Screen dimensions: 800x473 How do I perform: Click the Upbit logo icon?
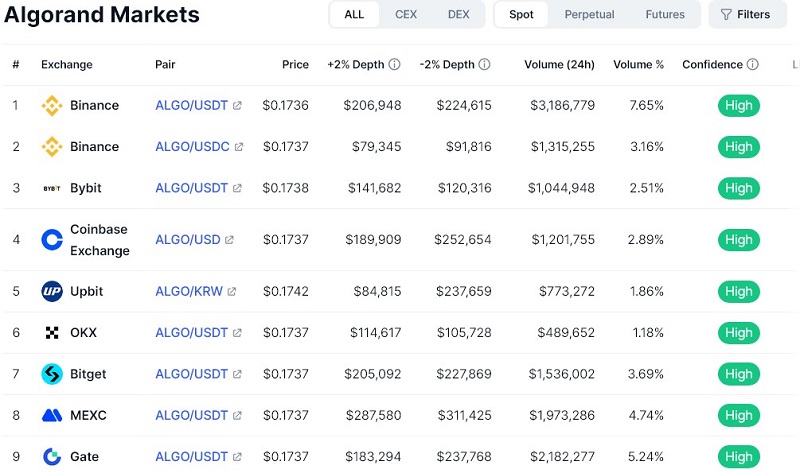52,291
